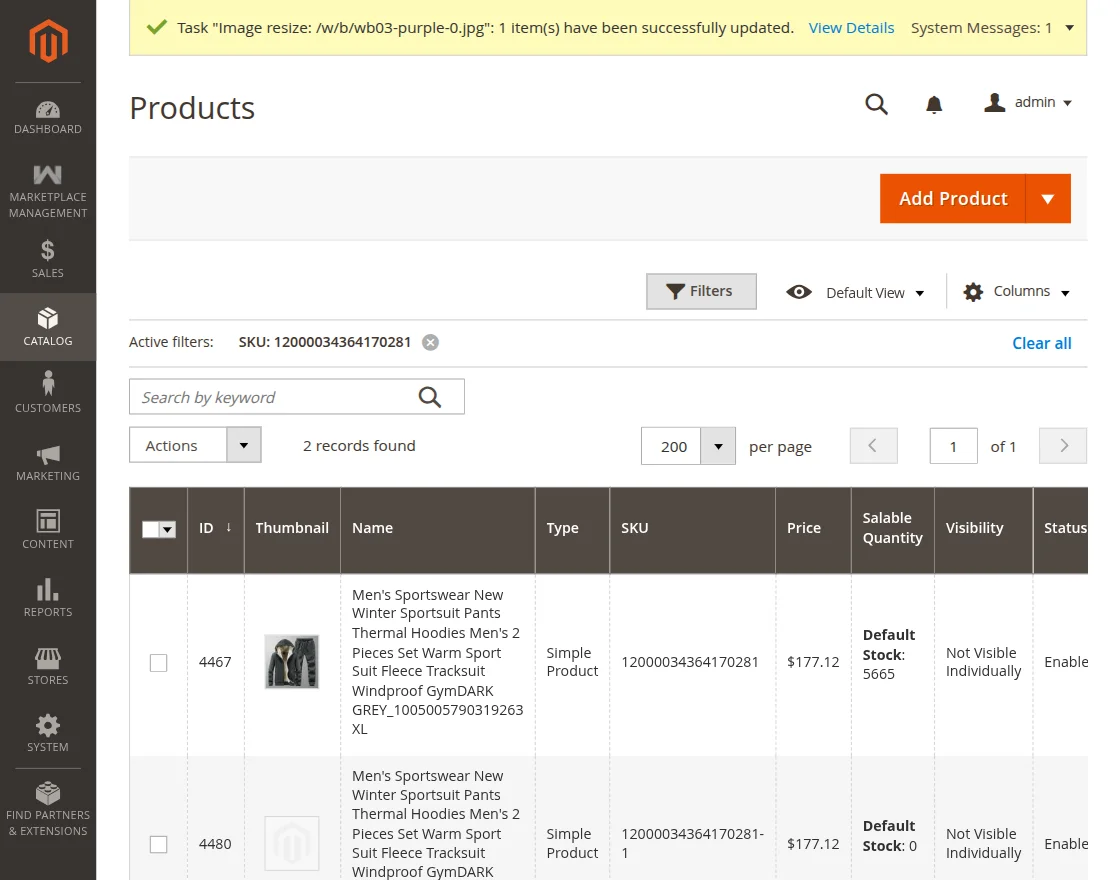1120x880 pixels.
Task: Click the notifications bell icon
Action: 934,105
